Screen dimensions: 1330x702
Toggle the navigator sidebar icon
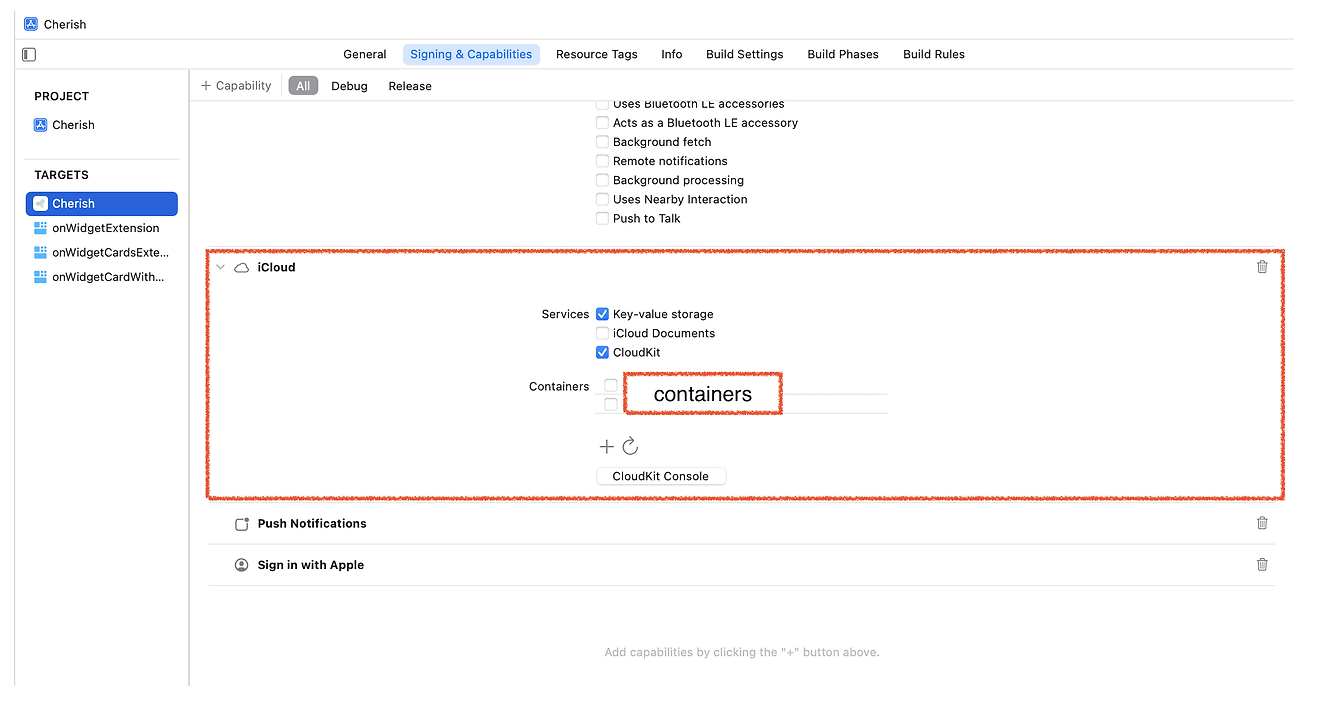(x=30, y=54)
